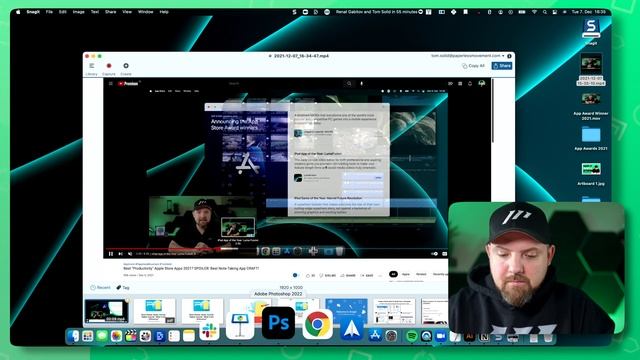Screen dimensions: 640x360
Task: Open the Image menu
Action: click(x=78, y=12)
